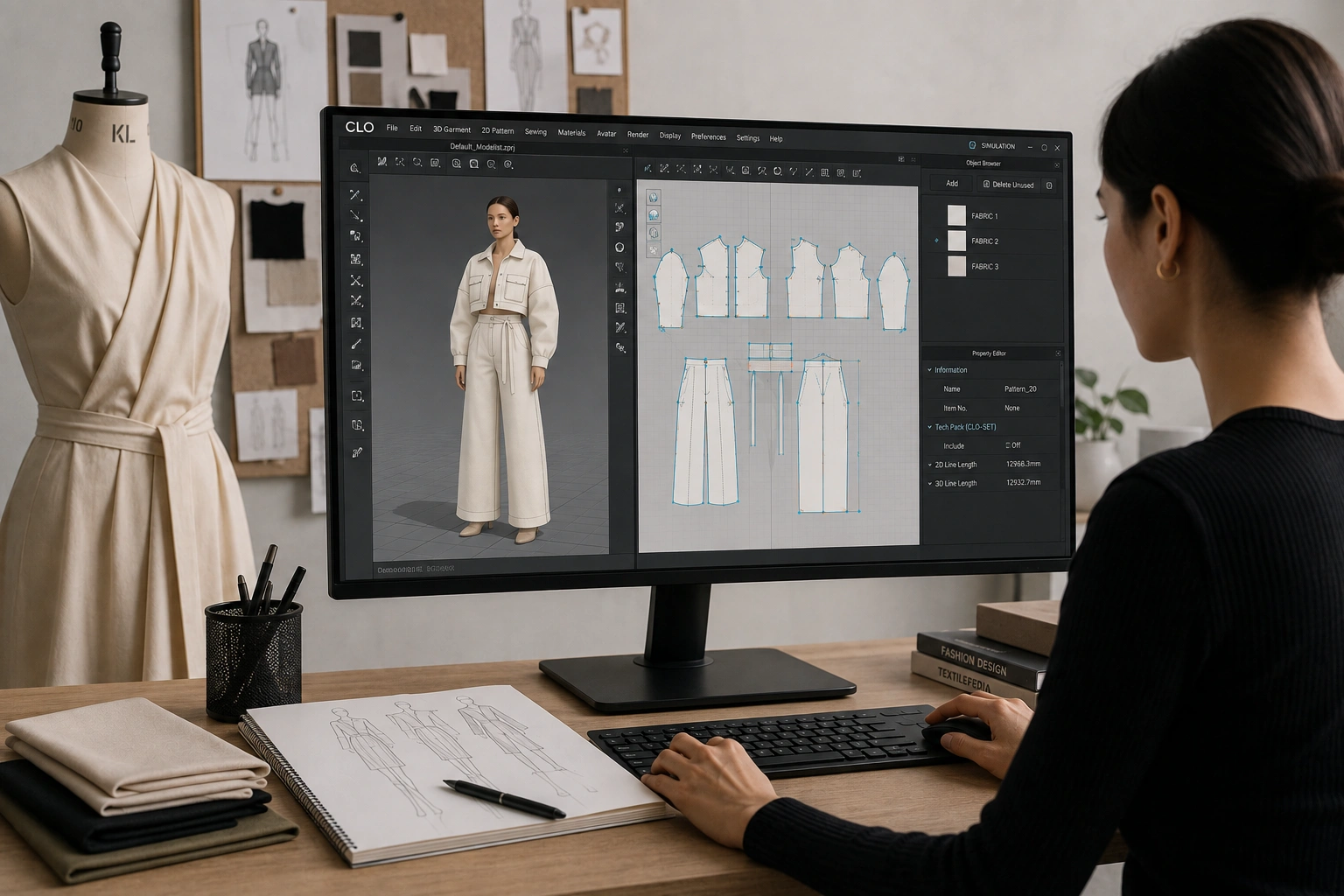Screen dimensions: 1344x896
Task: Expand the 2D Line Length row
Action: pos(930,465)
